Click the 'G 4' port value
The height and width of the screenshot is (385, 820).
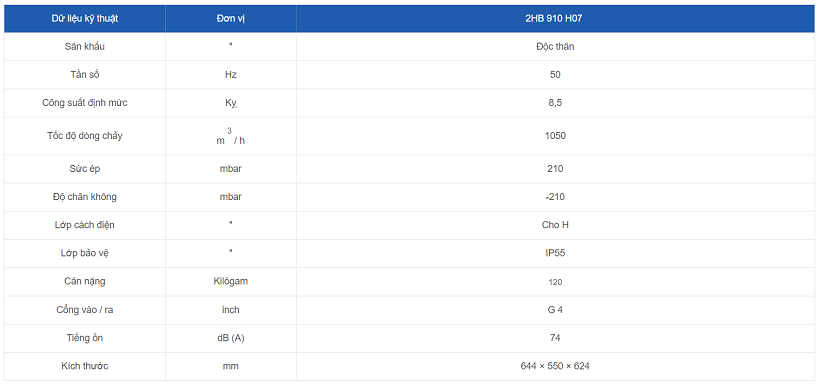[555, 310]
